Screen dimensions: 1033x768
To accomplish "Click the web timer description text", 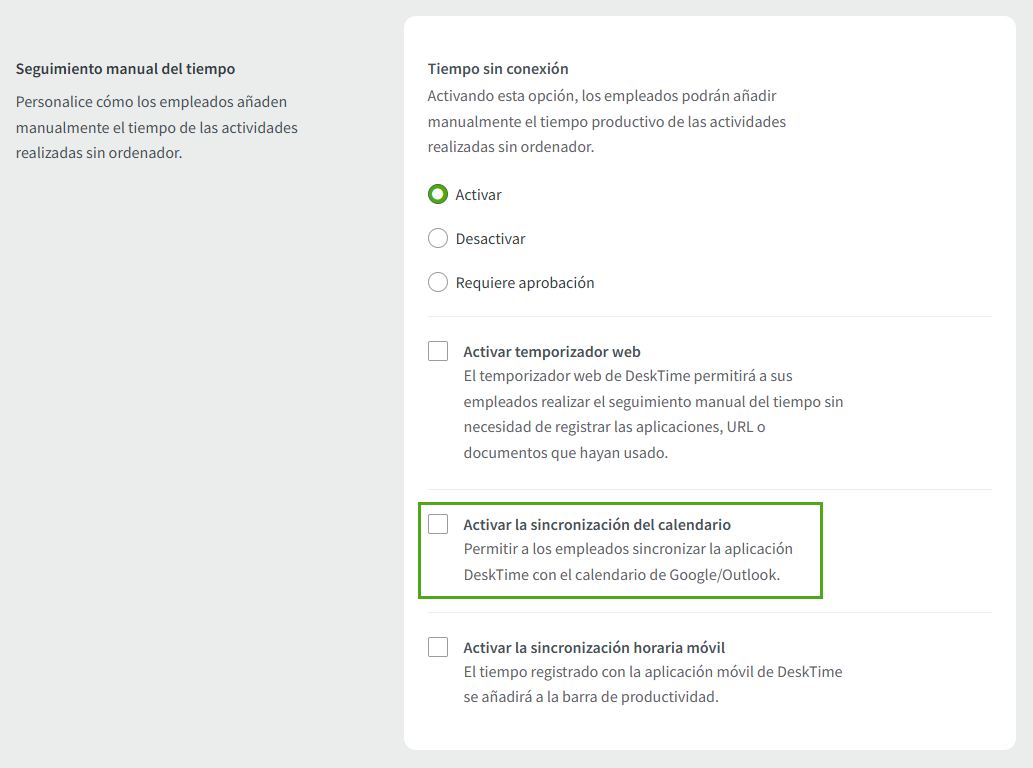I will point(653,413).
